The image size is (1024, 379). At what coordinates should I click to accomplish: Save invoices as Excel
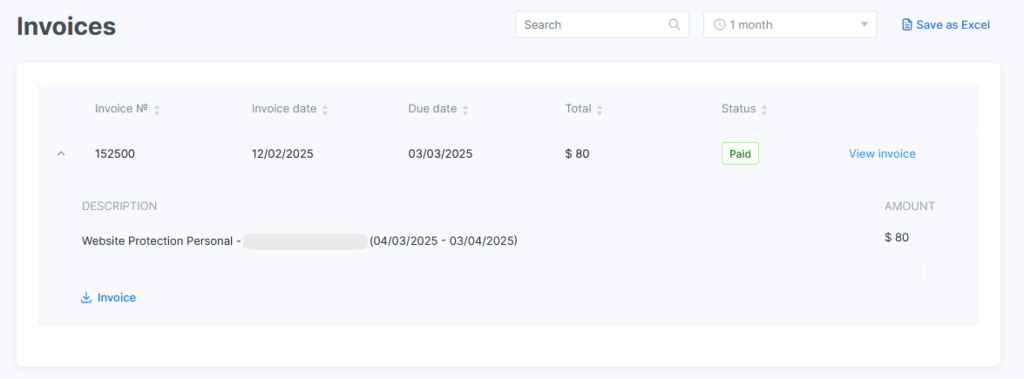pyautogui.click(x=946, y=25)
